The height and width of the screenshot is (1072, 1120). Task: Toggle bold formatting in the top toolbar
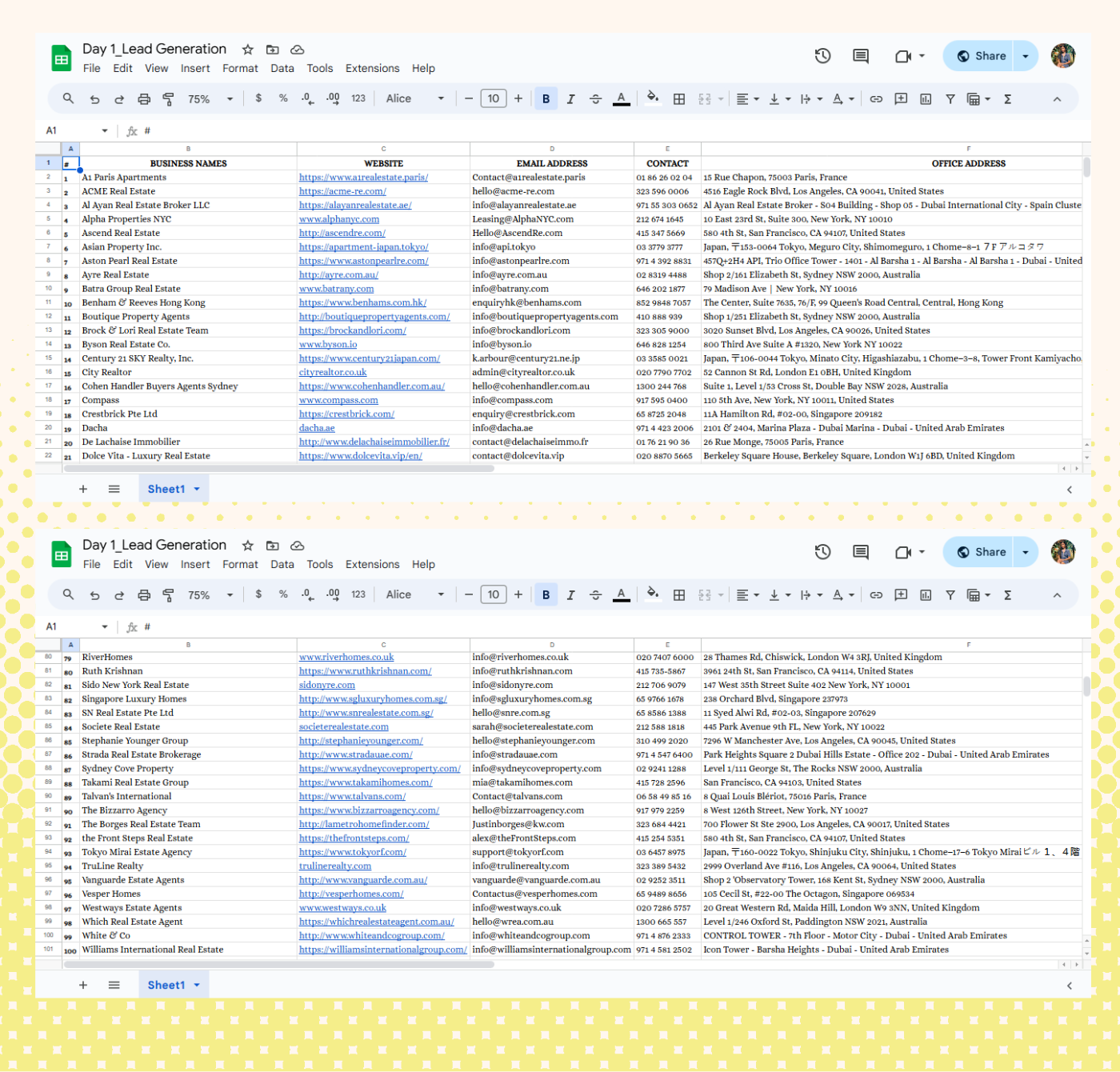tap(546, 99)
